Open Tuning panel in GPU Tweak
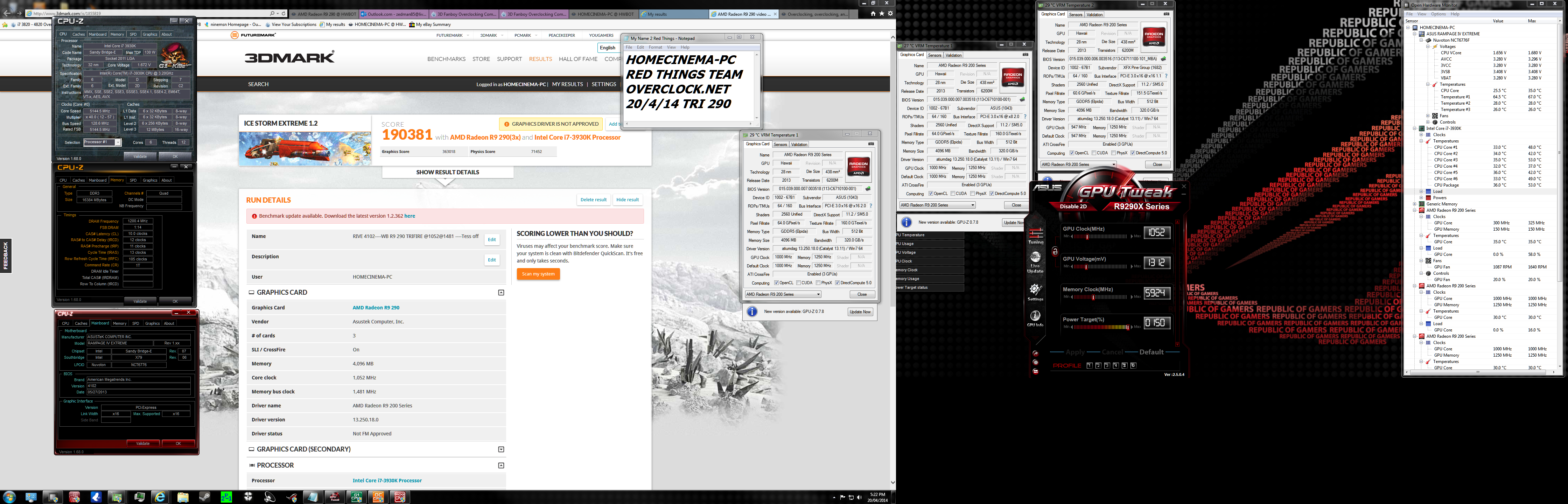This screenshot has height=504, width=1568. click(1036, 236)
